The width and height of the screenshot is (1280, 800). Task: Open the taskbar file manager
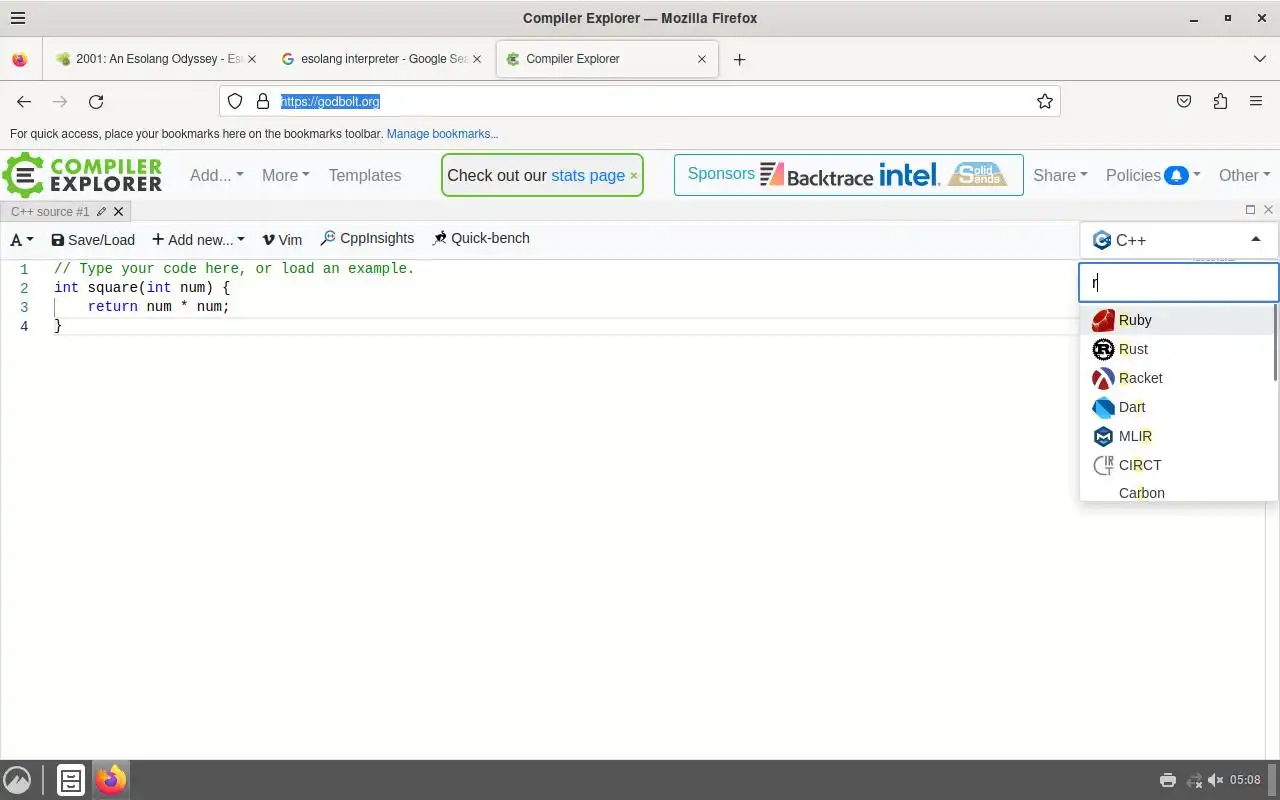point(71,780)
